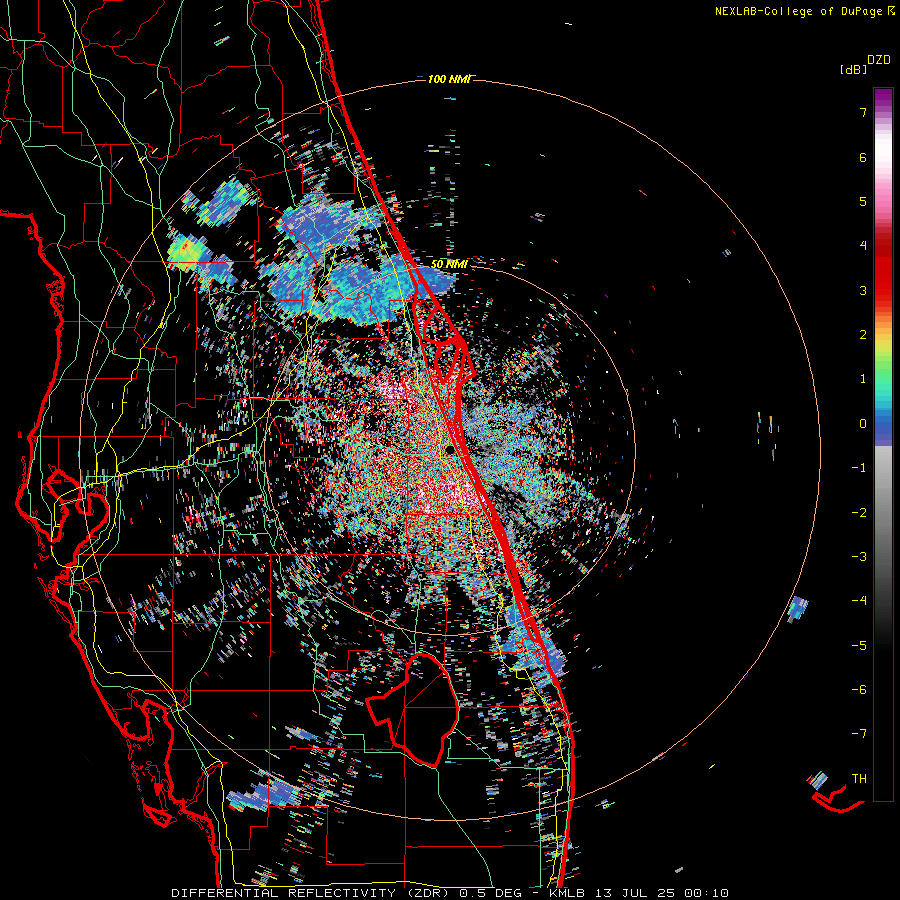Viewport: 900px width, 900px height.
Task: Click the yellow-green high ZDR storm cell
Action: [187, 253]
